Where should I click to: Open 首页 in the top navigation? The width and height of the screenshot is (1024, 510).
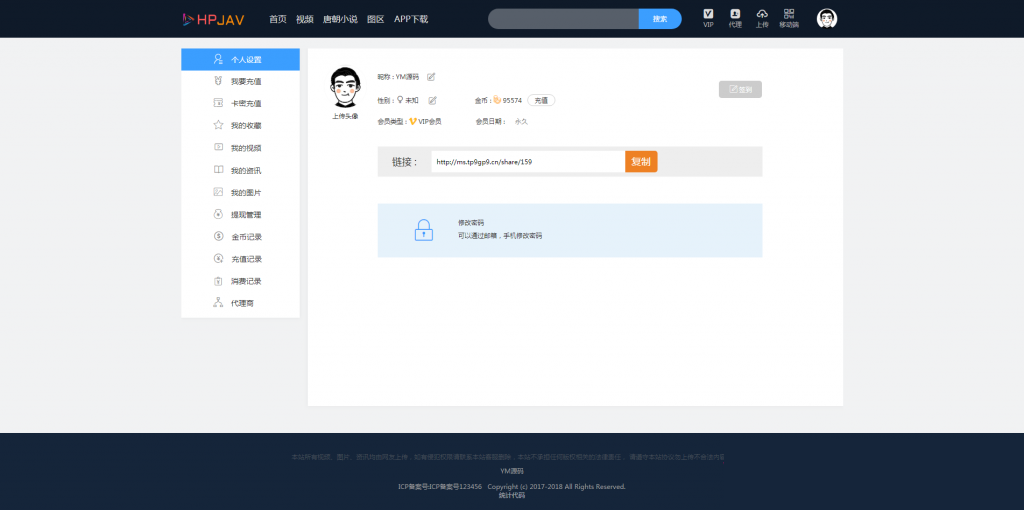coord(278,19)
